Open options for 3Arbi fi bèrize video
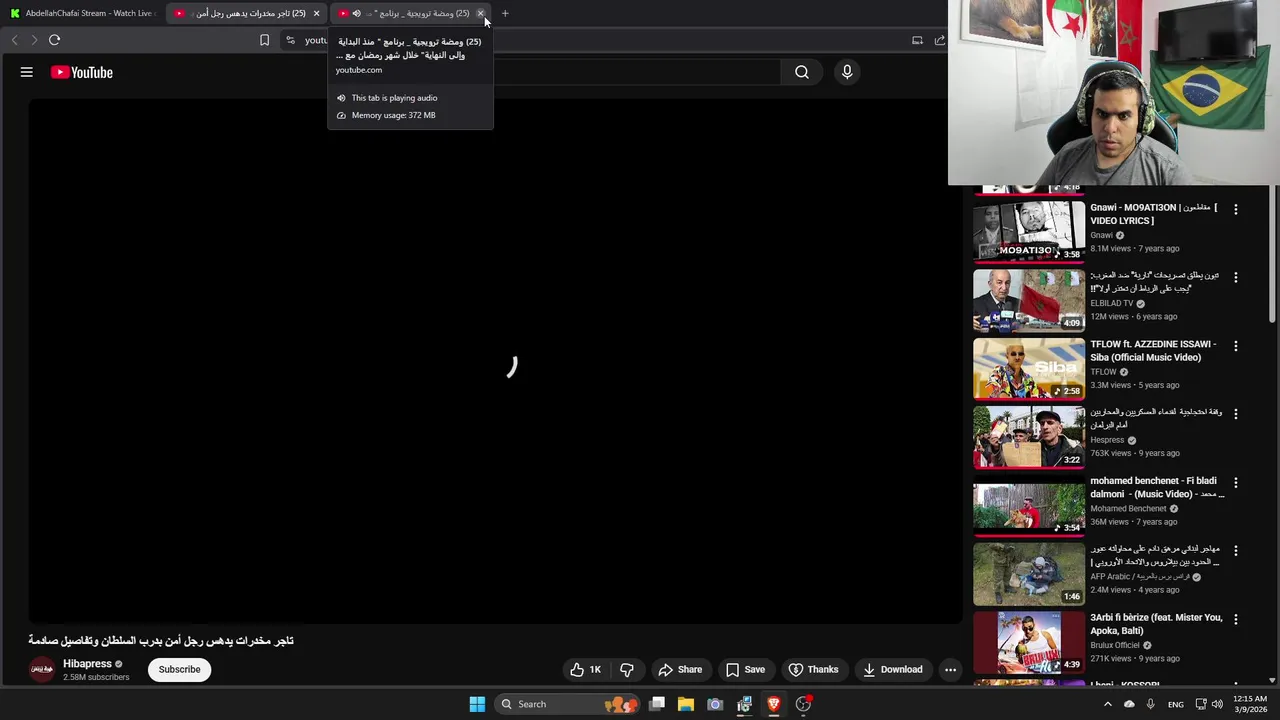This screenshot has height=720, width=1280. [x=1236, y=620]
